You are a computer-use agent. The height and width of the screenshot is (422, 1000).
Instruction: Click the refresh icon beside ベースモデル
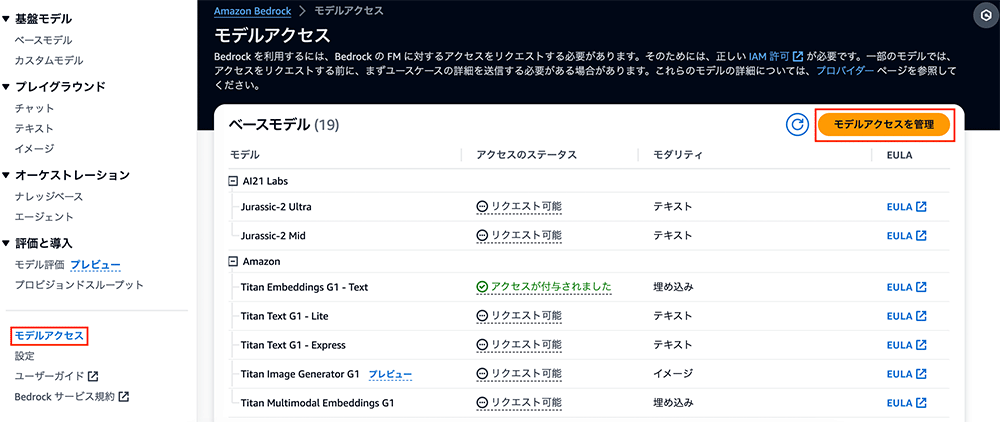796,125
